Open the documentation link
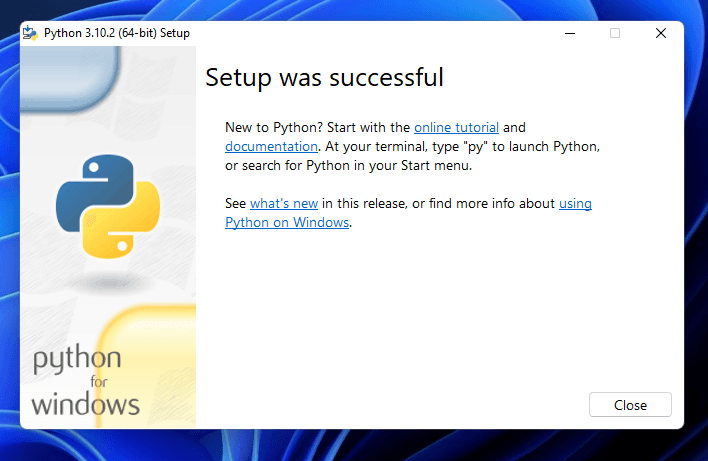This screenshot has height=461, width=708. [x=271, y=146]
